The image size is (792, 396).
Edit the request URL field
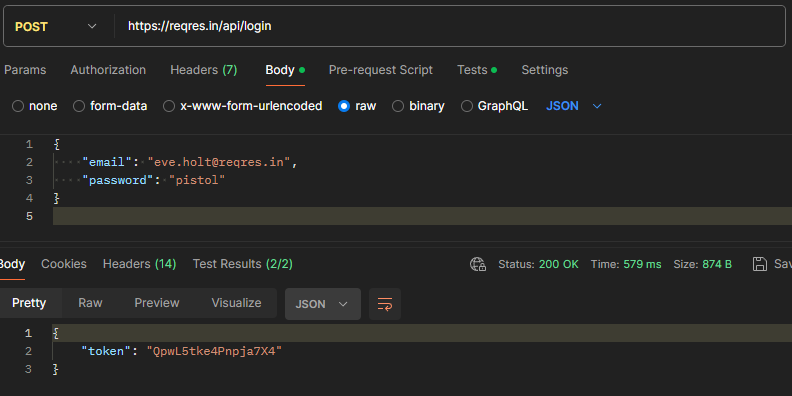click(x=450, y=26)
